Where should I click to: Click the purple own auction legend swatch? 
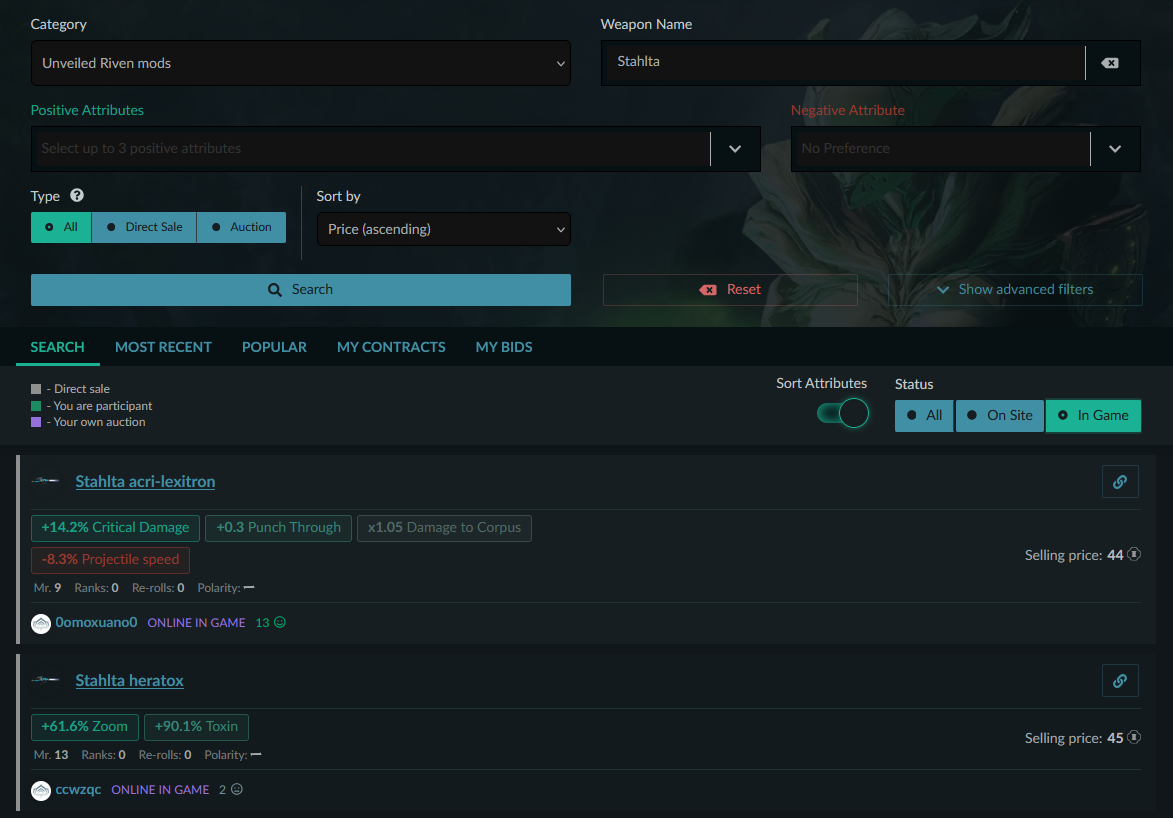coord(36,422)
